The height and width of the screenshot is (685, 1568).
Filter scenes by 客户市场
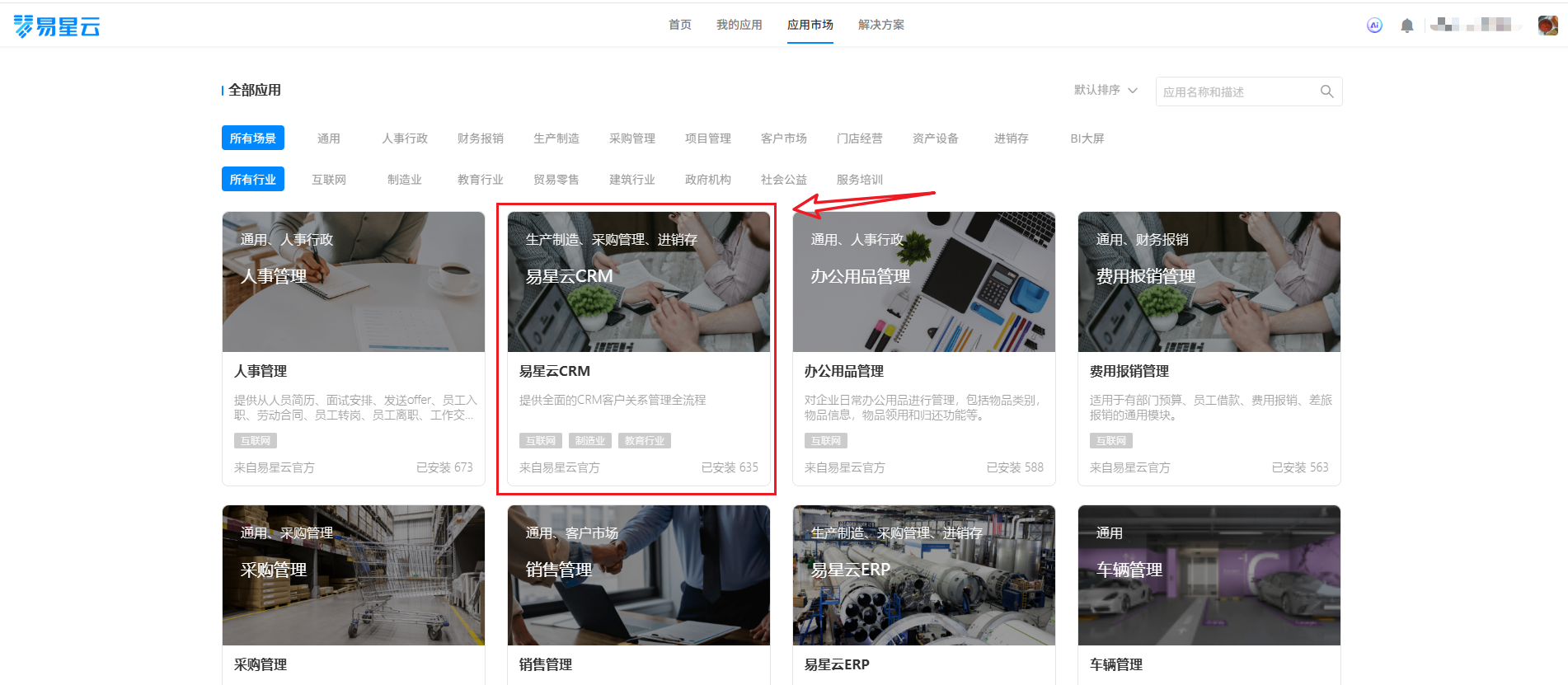[784, 138]
